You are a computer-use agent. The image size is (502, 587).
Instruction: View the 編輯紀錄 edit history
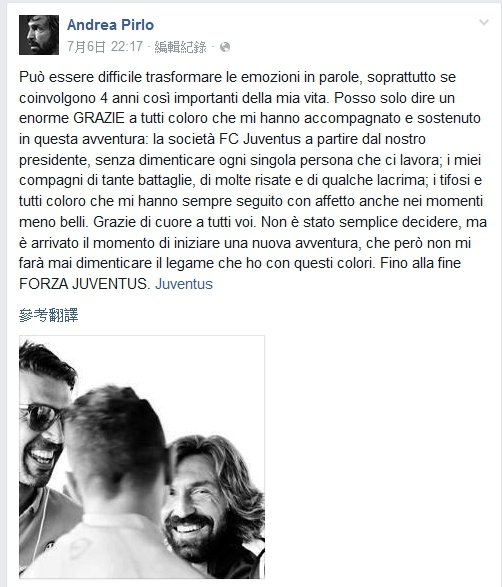pyautogui.click(x=180, y=47)
